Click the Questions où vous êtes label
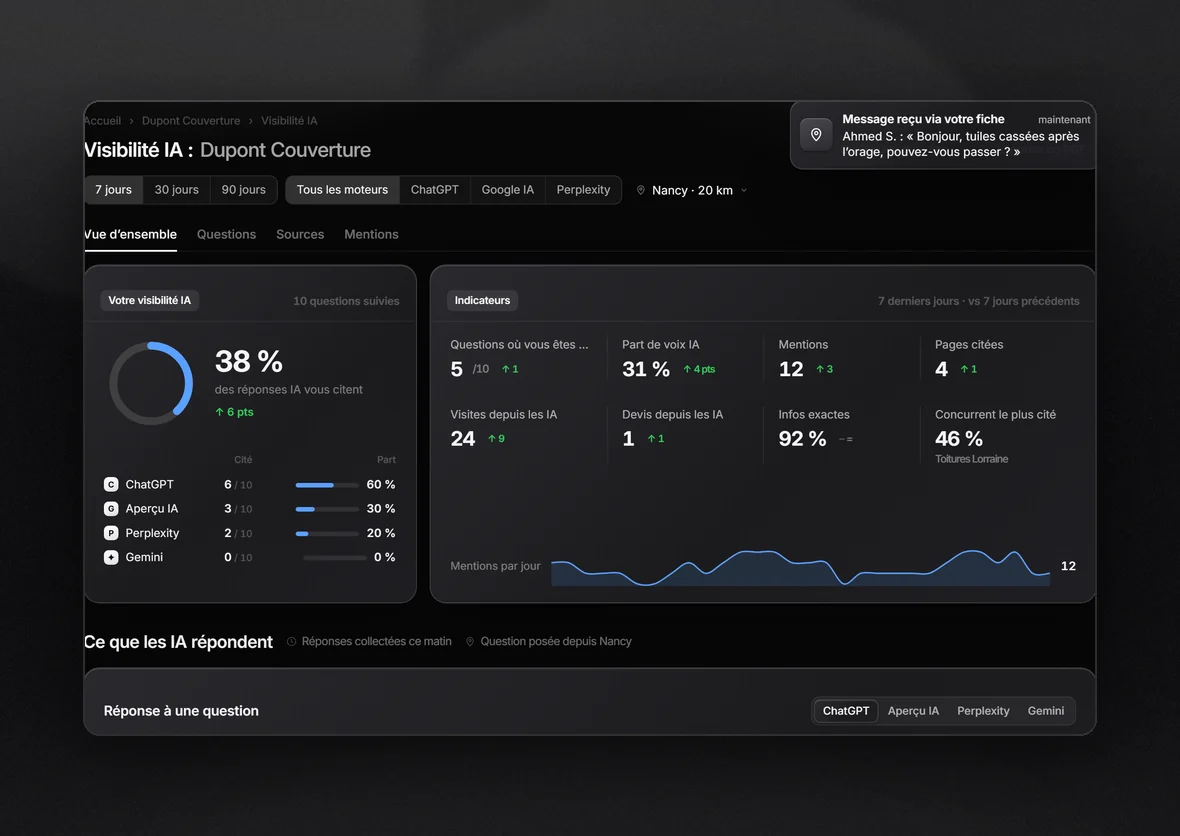 coord(519,345)
